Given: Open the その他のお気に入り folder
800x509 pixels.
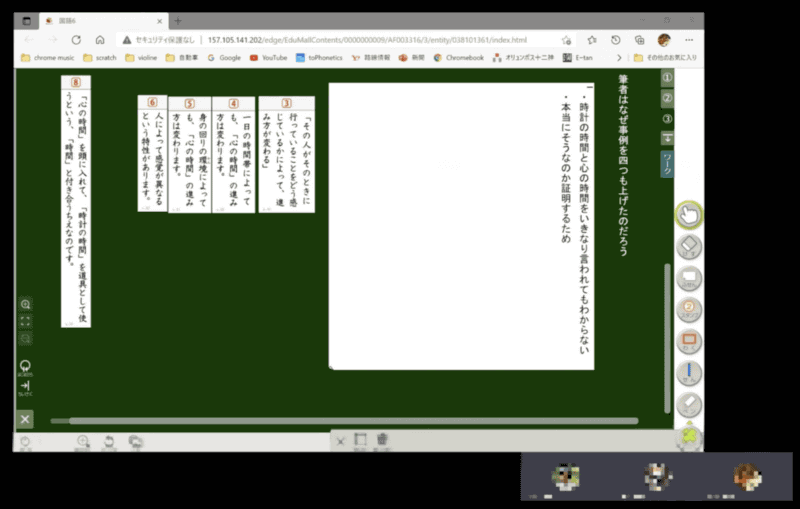Looking at the screenshot, I should click(x=665, y=58).
